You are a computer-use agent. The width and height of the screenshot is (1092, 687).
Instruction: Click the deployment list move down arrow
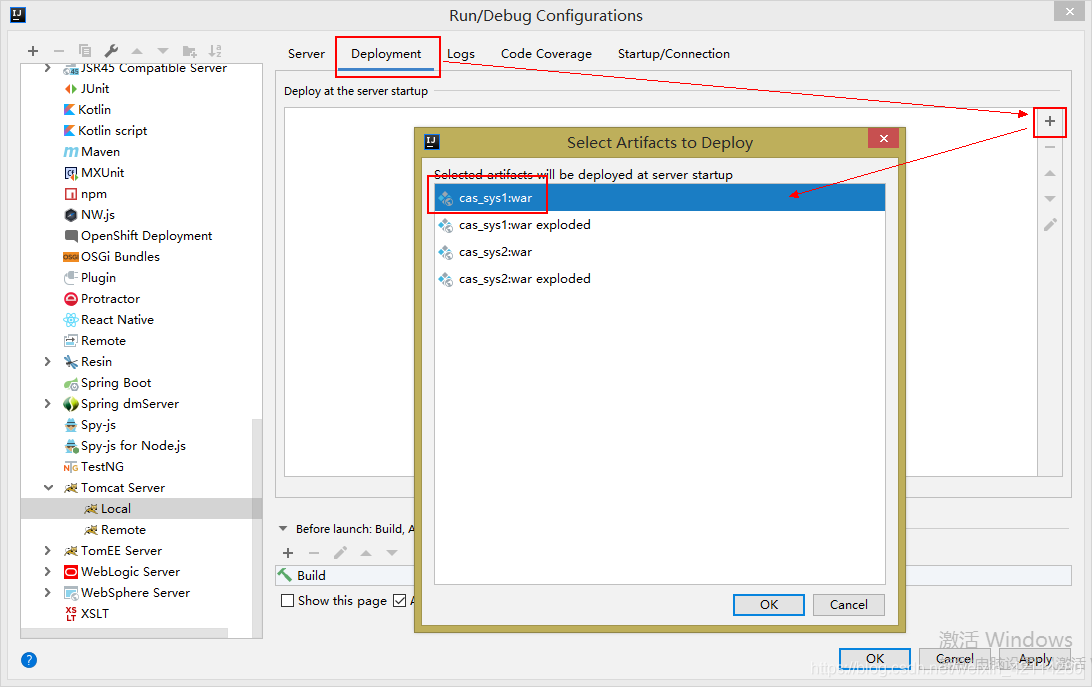point(1050,199)
